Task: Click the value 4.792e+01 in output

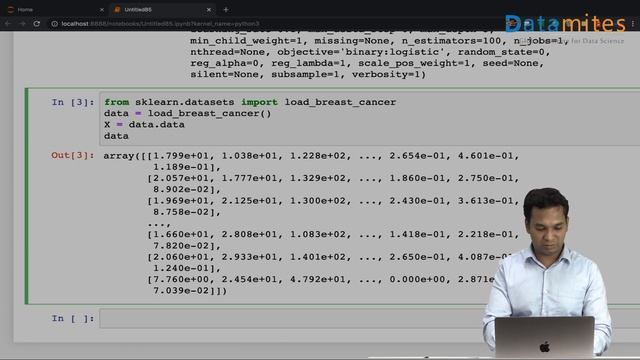Action: coord(318,280)
